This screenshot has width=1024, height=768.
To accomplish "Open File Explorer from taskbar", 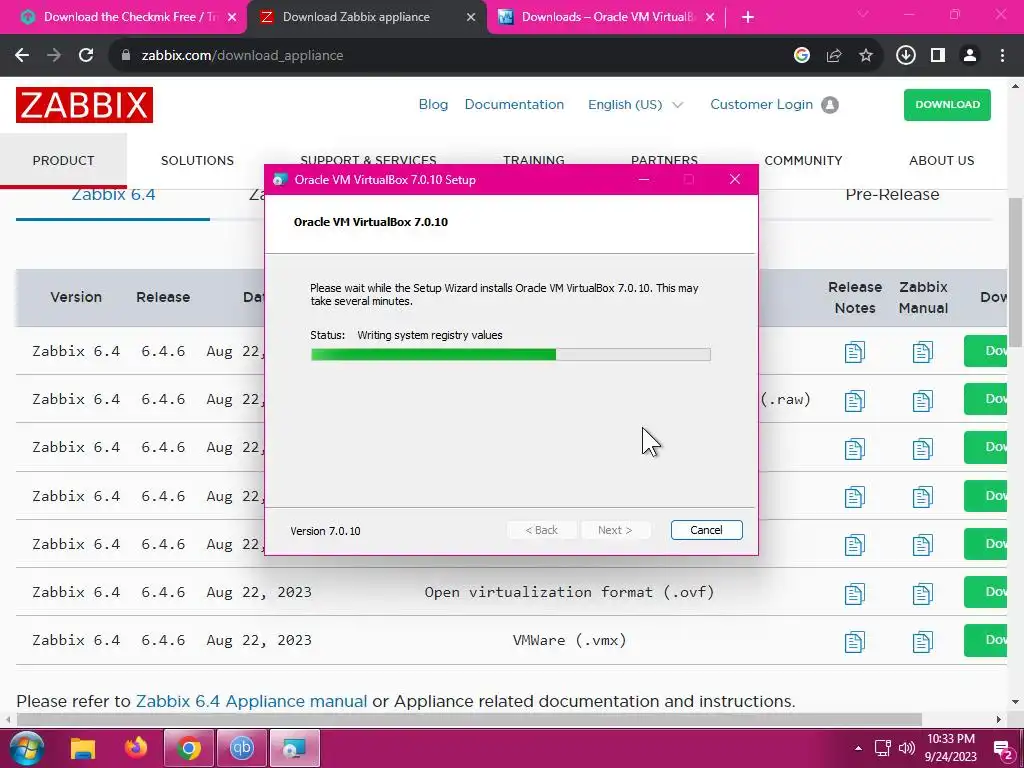I will click(83, 748).
